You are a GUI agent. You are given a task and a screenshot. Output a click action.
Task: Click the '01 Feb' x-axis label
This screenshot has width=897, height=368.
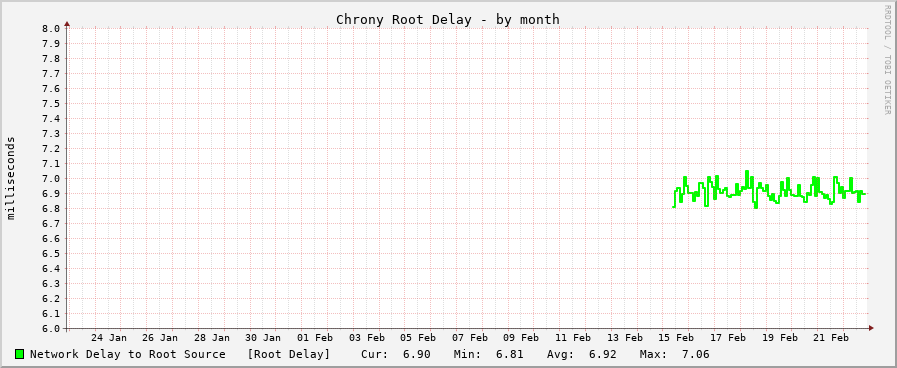click(x=315, y=338)
